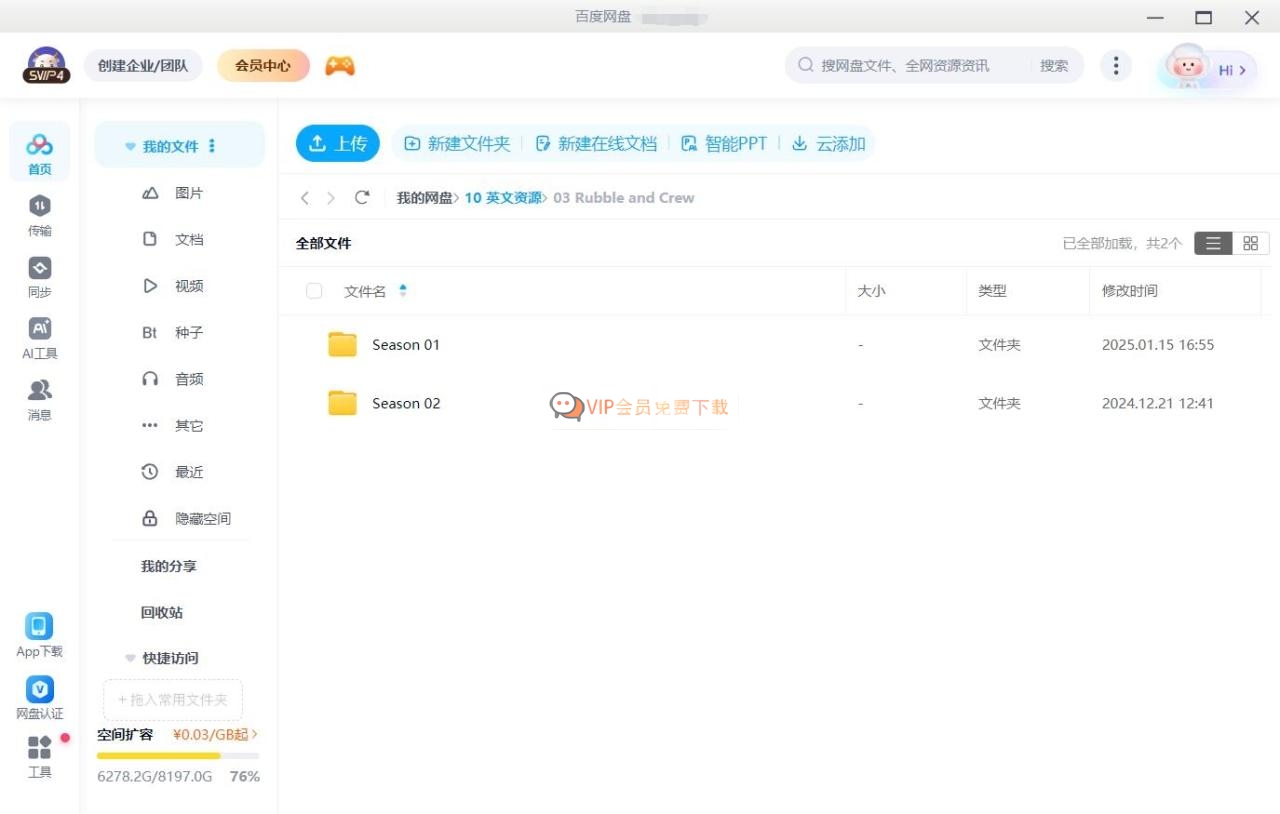Open the AI工具 sidebar icon
The width and height of the screenshot is (1280, 814).
pos(39,337)
